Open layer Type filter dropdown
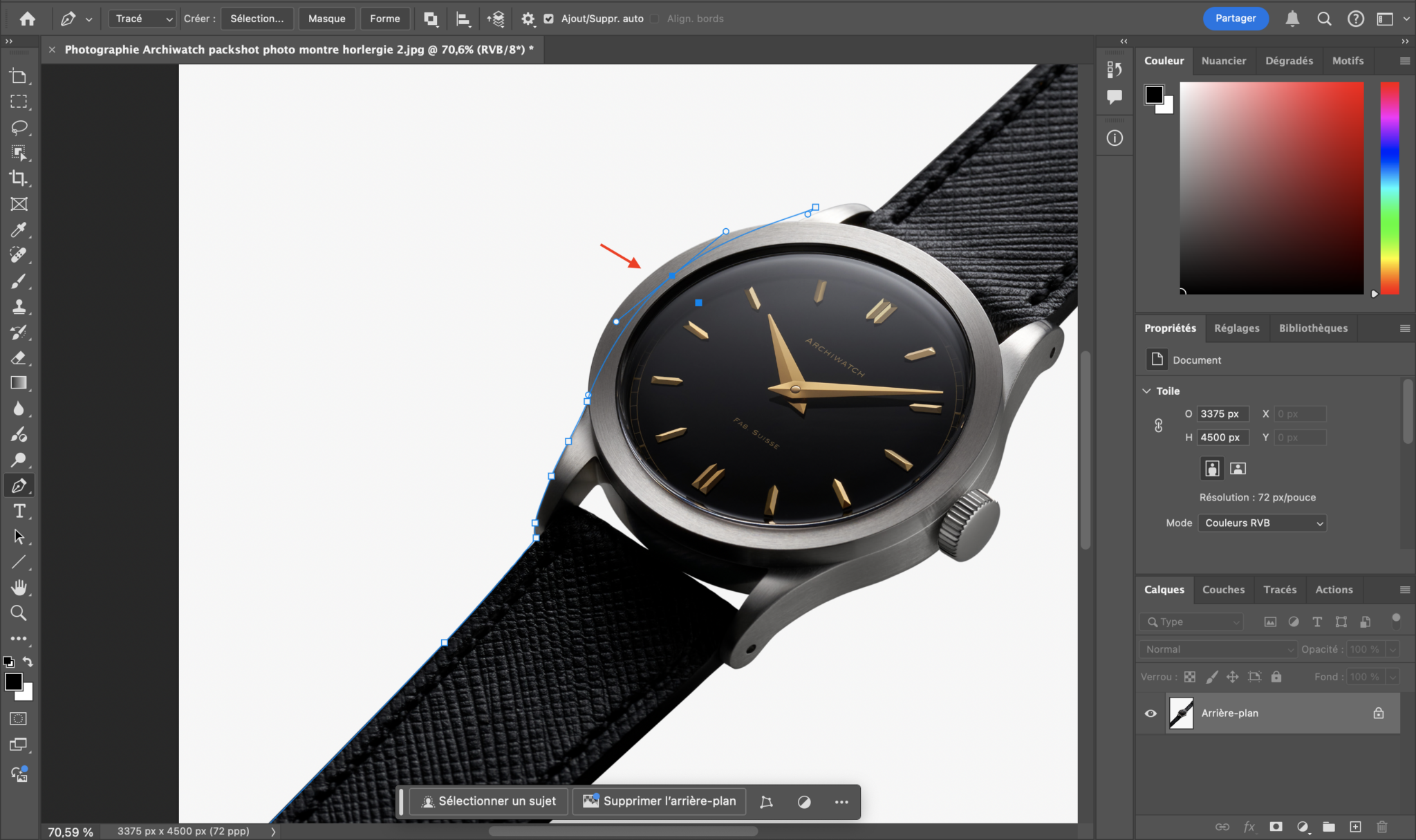Screen dimensions: 1416x840 point(1192,622)
